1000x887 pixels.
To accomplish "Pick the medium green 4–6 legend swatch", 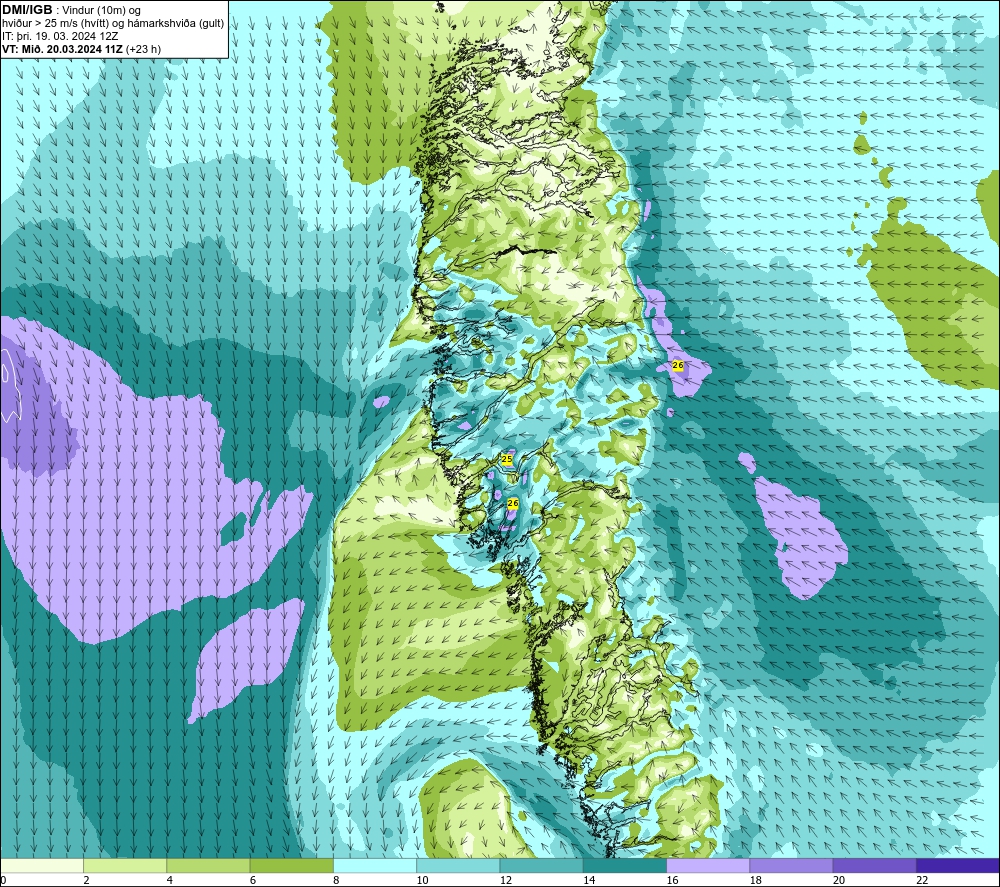I will click(x=209, y=865).
